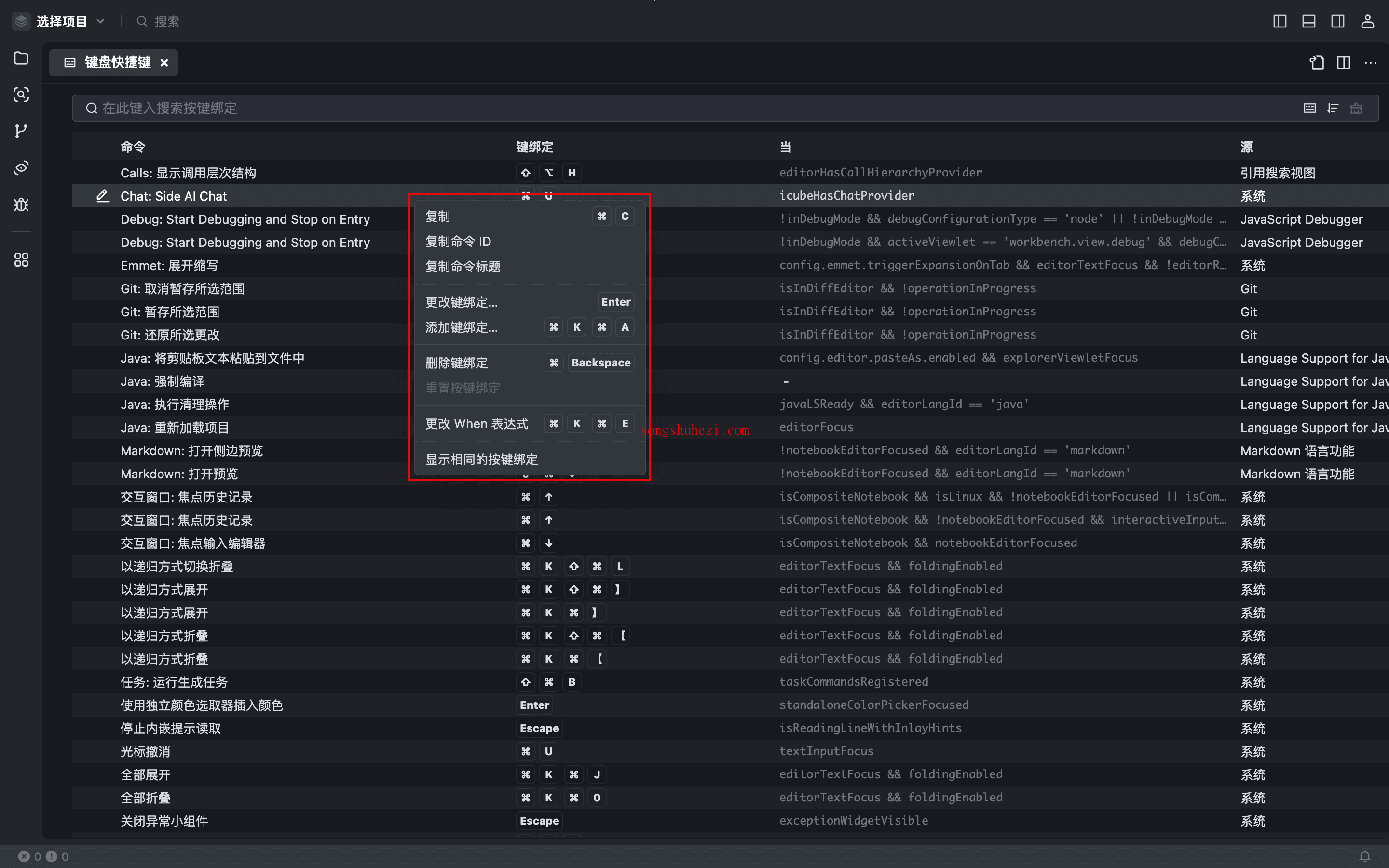Click the edit pencil icon on Chat row
The width and height of the screenshot is (1389, 868).
click(x=103, y=196)
